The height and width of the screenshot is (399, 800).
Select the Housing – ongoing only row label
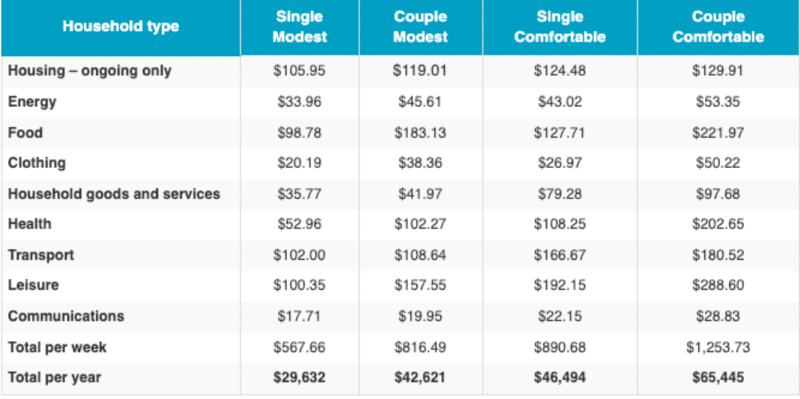pyautogui.click(x=89, y=71)
